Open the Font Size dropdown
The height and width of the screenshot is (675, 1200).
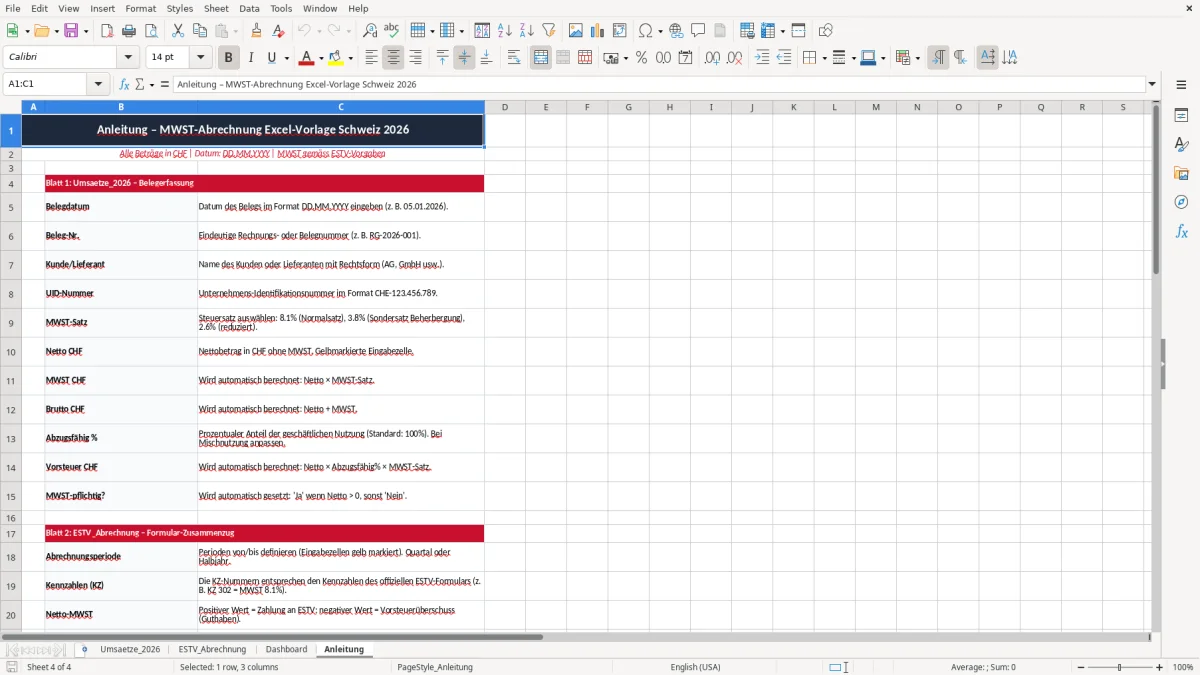click(x=201, y=58)
